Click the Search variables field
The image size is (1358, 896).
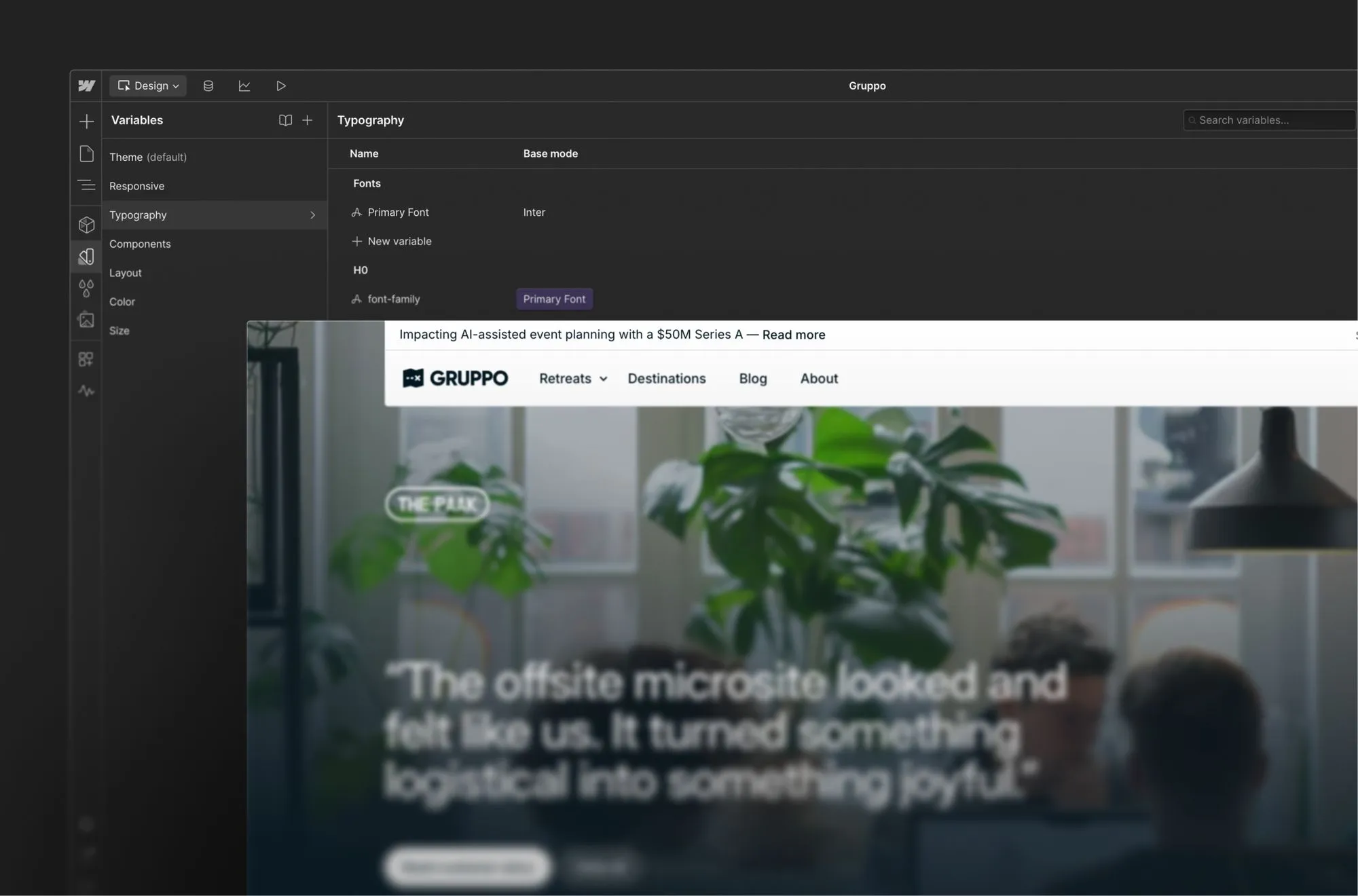coord(1268,120)
